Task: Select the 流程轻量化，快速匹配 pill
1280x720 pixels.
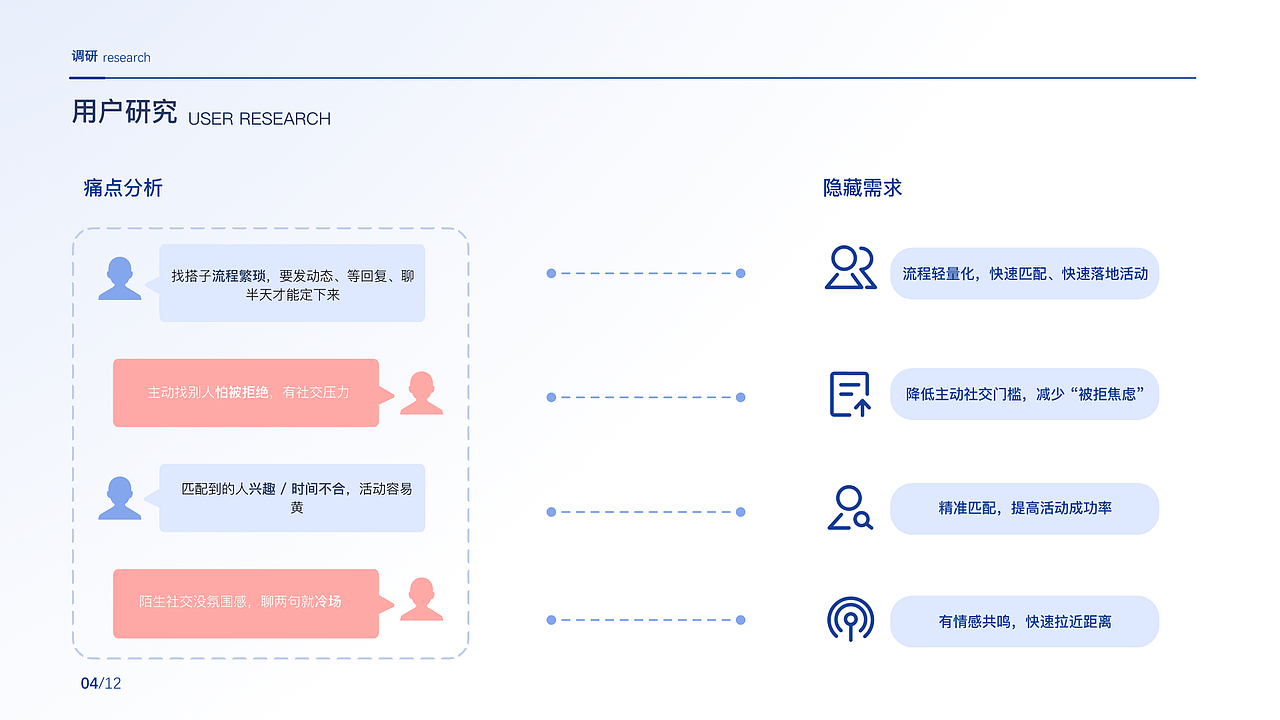Action: click(1024, 273)
